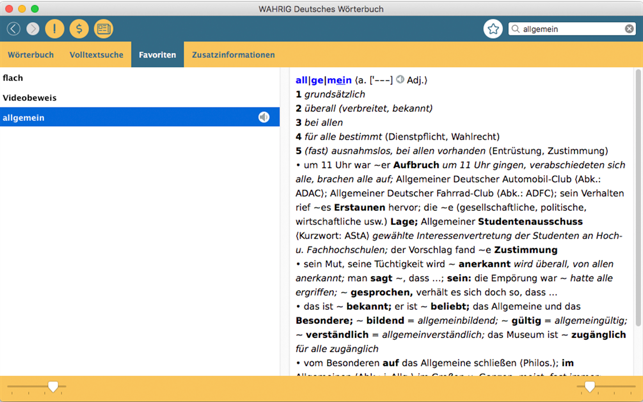643x402 pixels.
Task: Select the Favoriten tab
Action: click(157, 55)
